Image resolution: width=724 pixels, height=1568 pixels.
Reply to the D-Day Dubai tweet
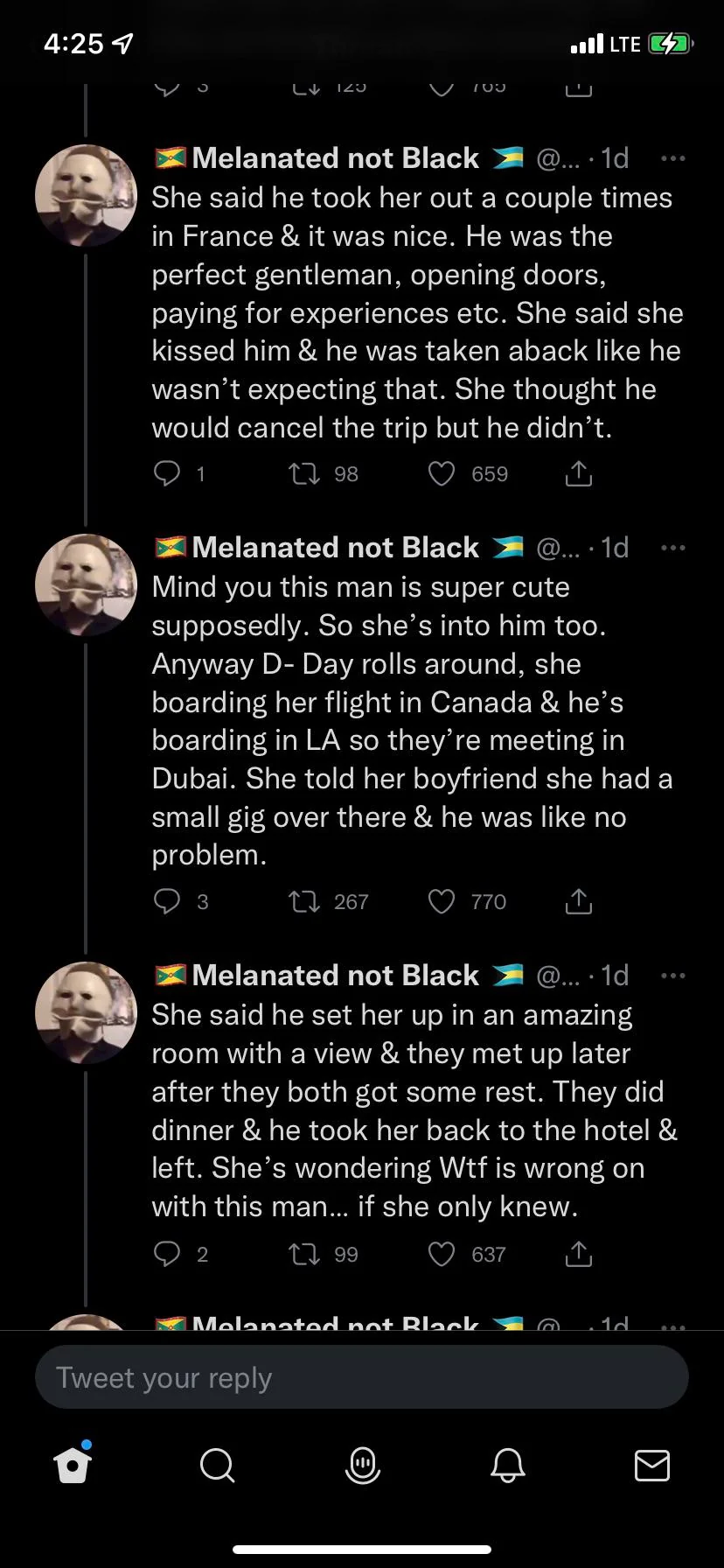(x=167, y=902)
